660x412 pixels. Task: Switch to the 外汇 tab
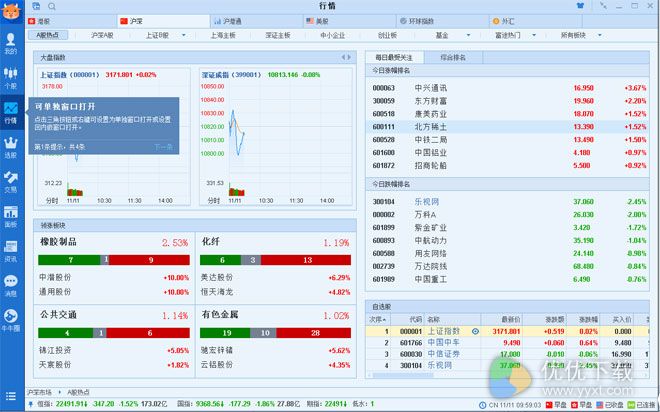(x=535, y=21)
